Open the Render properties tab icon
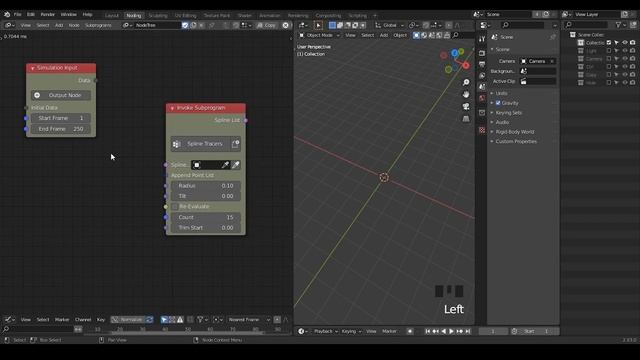The width and height of the screenshot is (640, 360). pos(482,53)
